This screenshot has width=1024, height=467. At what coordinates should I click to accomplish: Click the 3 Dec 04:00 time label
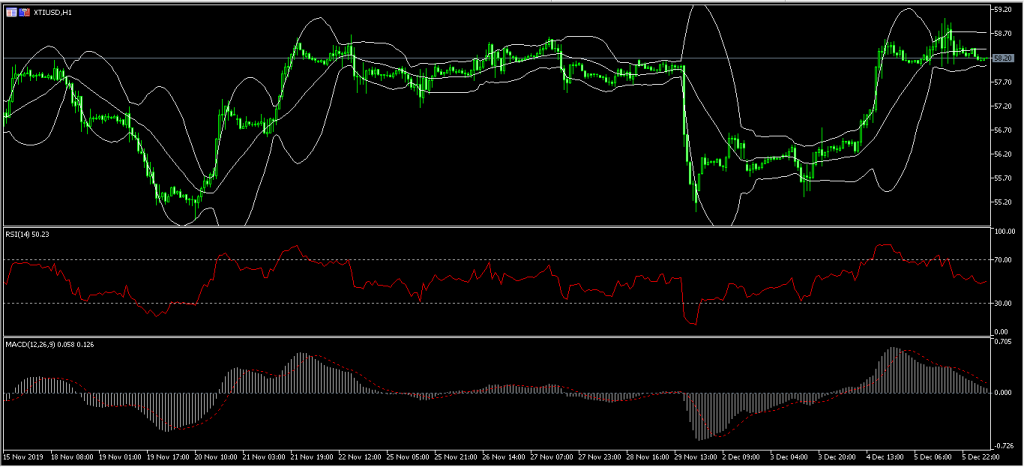click(x=789, y=456)
